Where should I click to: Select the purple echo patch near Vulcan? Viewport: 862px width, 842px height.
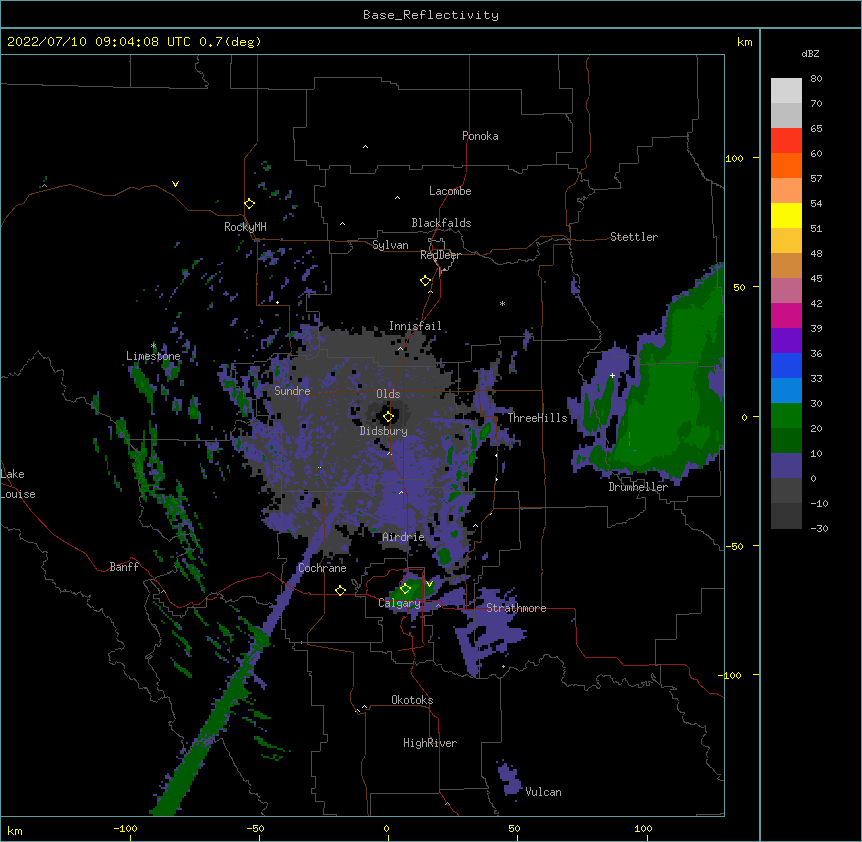[509, 779]
